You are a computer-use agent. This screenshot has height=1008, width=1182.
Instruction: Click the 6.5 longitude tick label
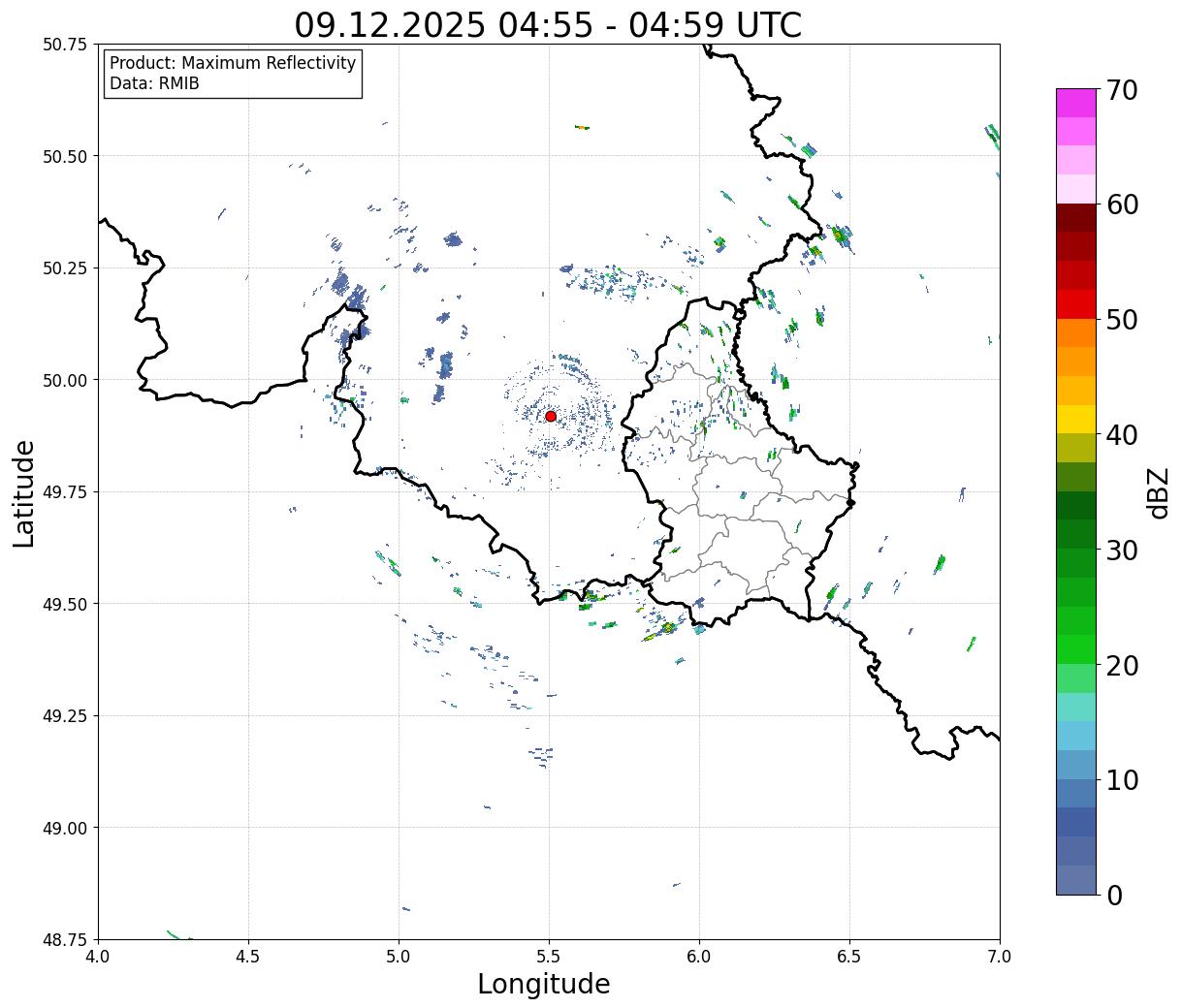coord(849,956)
